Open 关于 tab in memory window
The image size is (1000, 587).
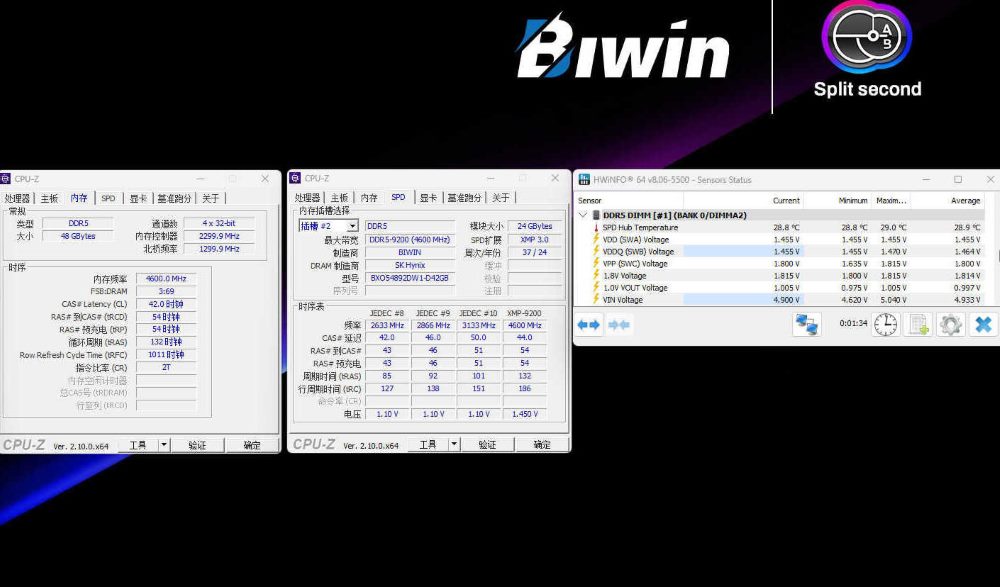(210, 198)
